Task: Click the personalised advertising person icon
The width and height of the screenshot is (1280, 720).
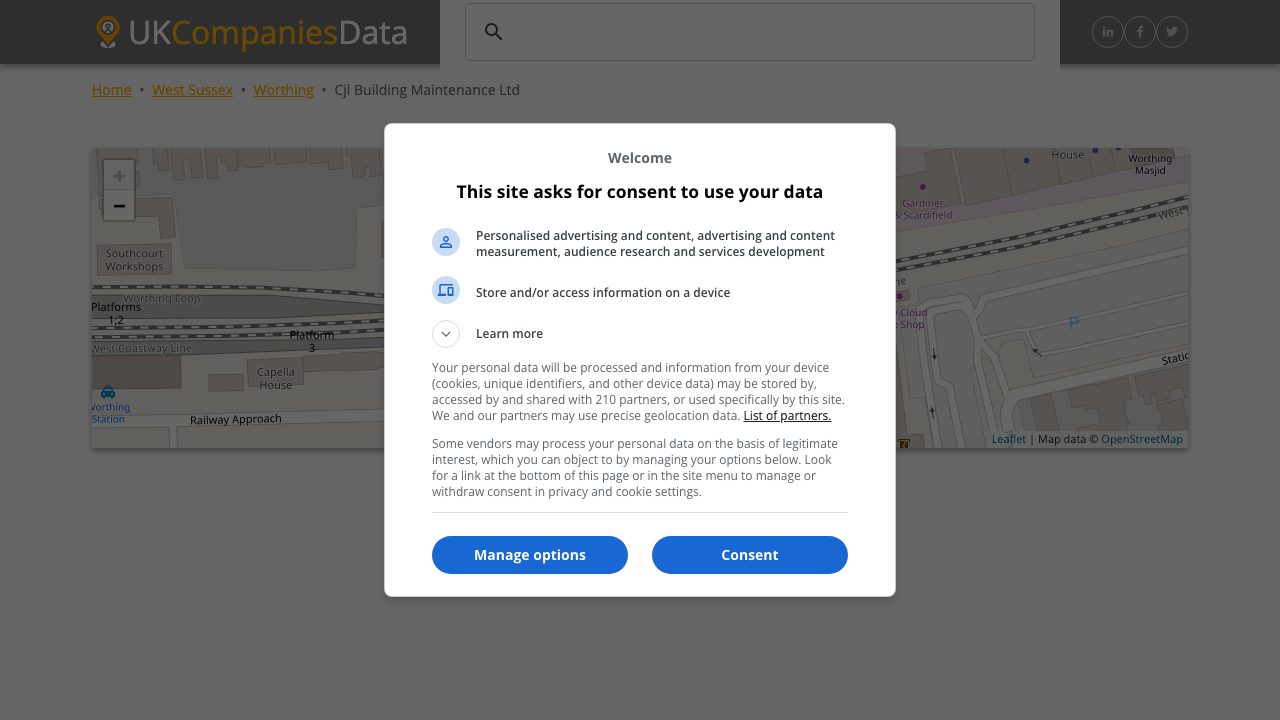Action: click(446, 242)
